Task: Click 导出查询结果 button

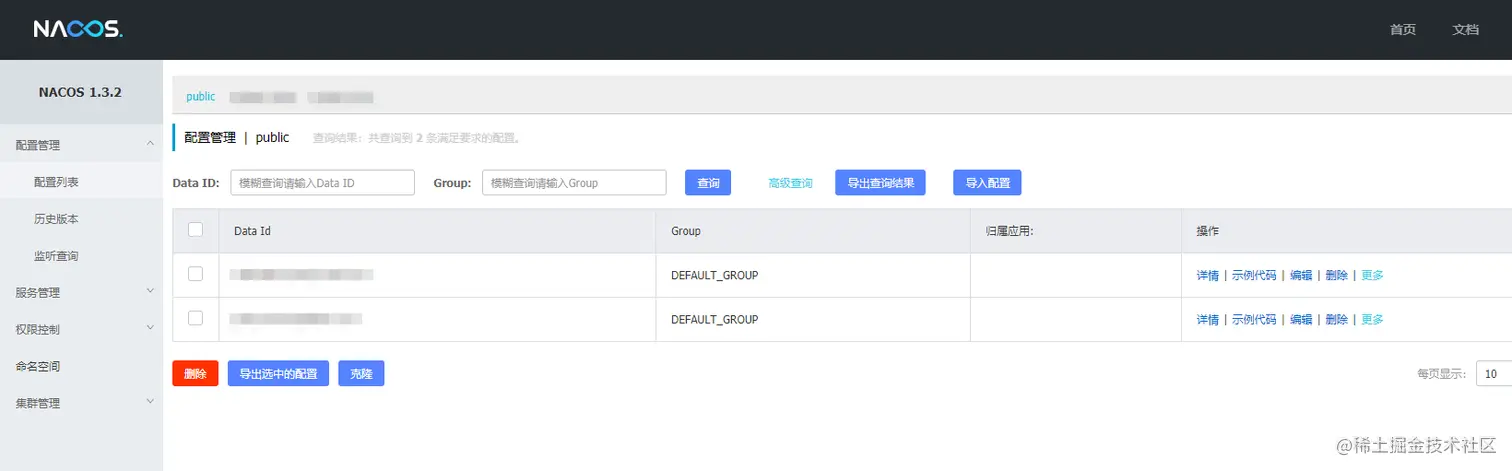Action: [880, 183]
